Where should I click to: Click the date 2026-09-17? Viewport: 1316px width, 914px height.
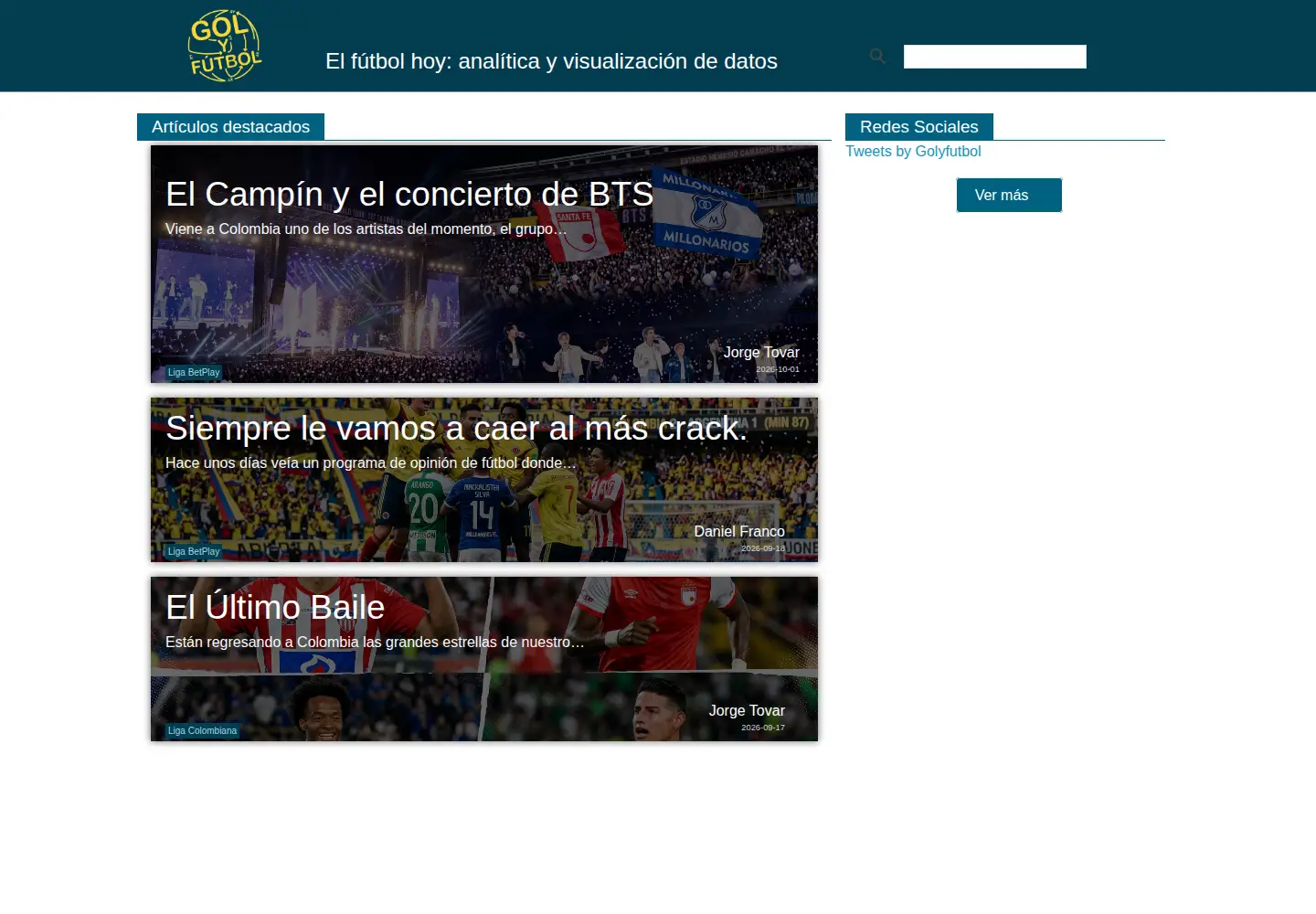click(763, 728)
